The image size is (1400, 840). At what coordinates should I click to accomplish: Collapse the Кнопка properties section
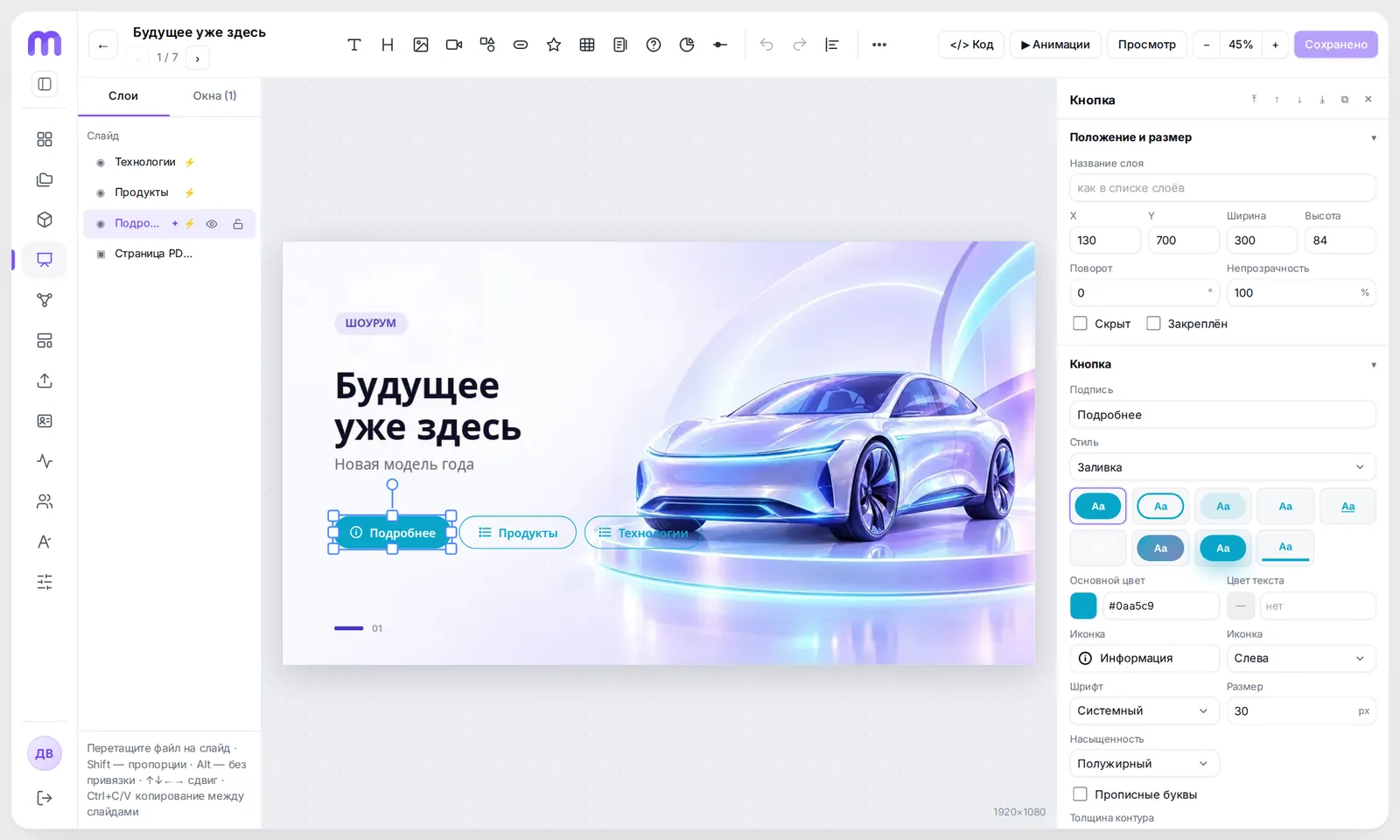tap(1373, 365)
